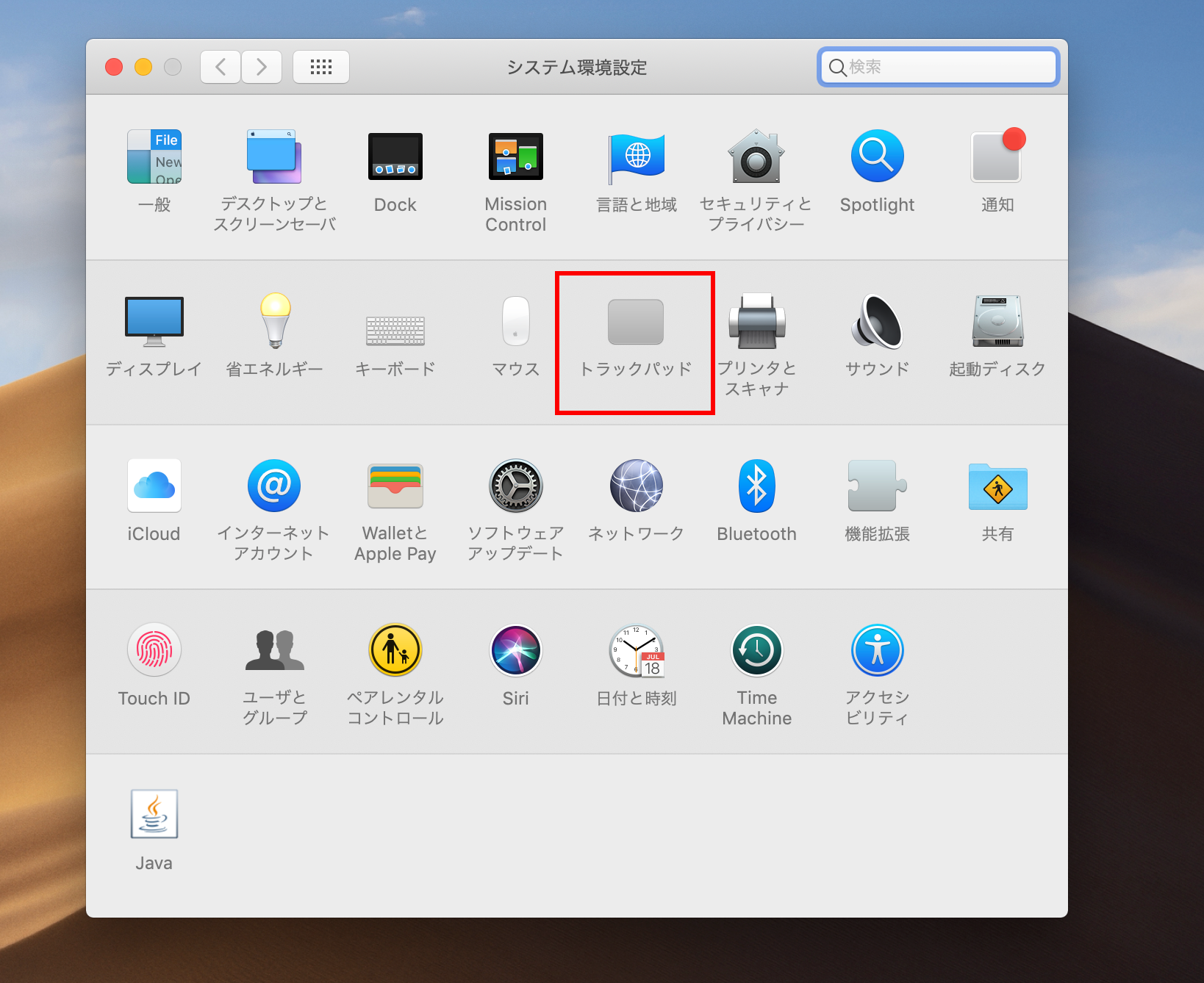The image size is (1204, 983).
Task: Open ソフトウェアアップデート preferences
Action: tap(516, 486)
